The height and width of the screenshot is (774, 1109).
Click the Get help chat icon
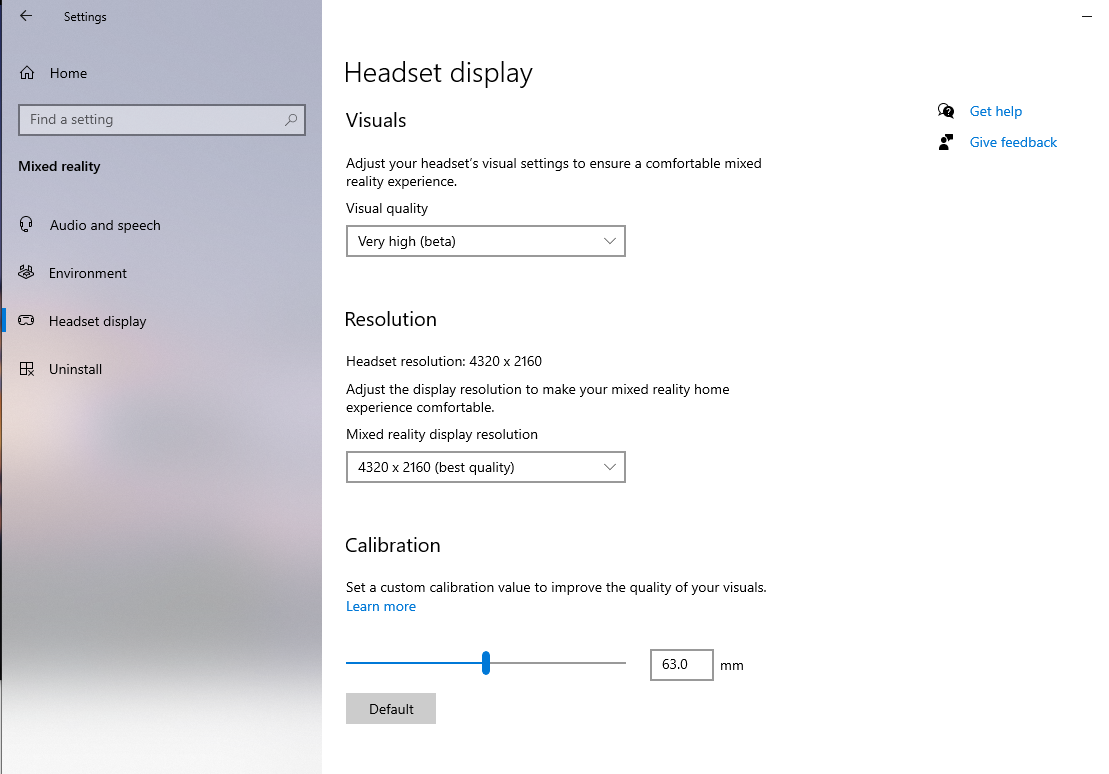946,110
